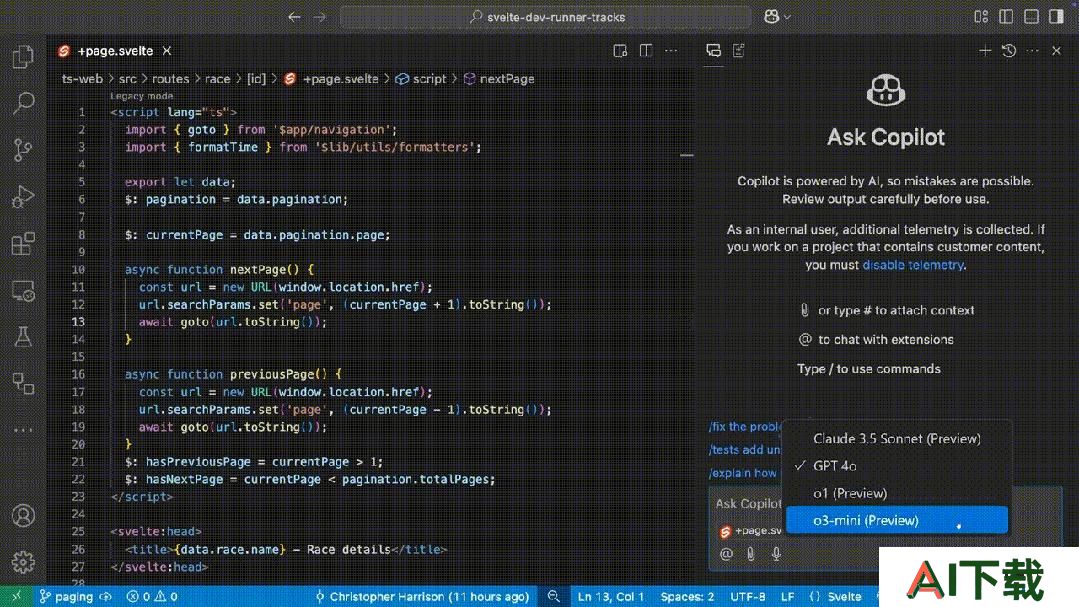Viewport: 1079px width, 607px height.
Task: Click the /fix the problem suggestion
Action: (x=745, y=427)
